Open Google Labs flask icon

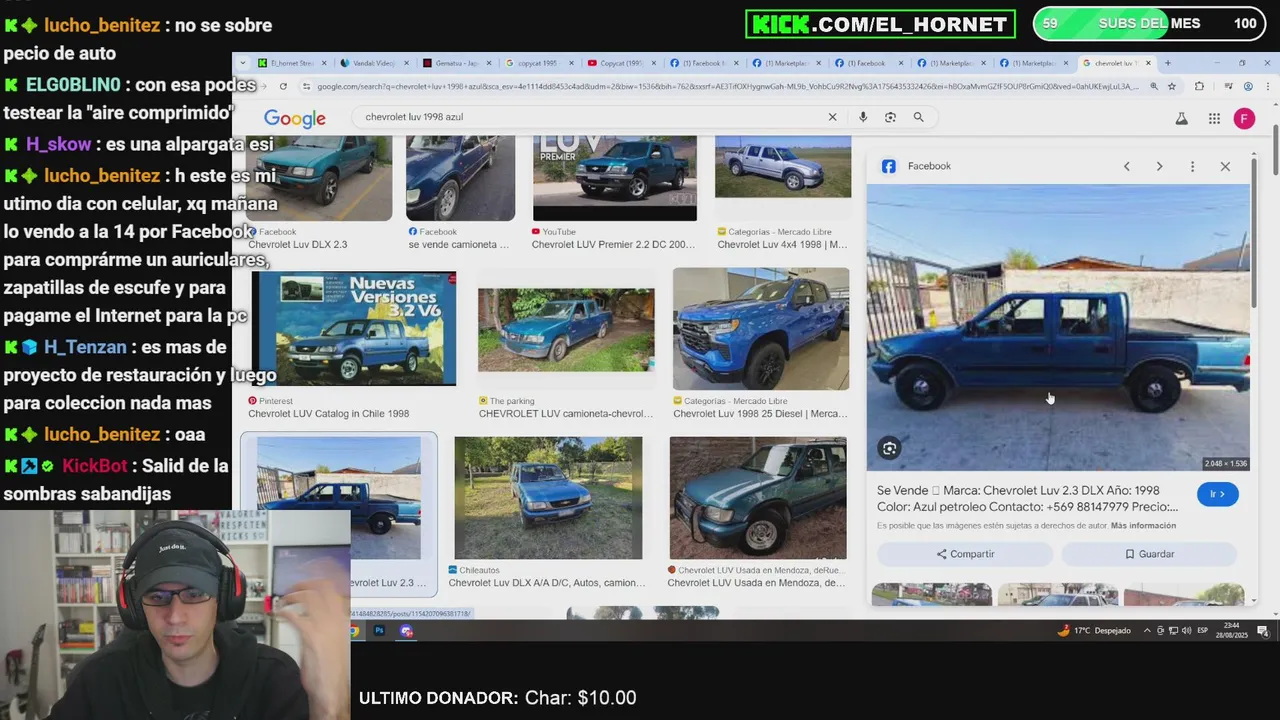point(1181,119)
